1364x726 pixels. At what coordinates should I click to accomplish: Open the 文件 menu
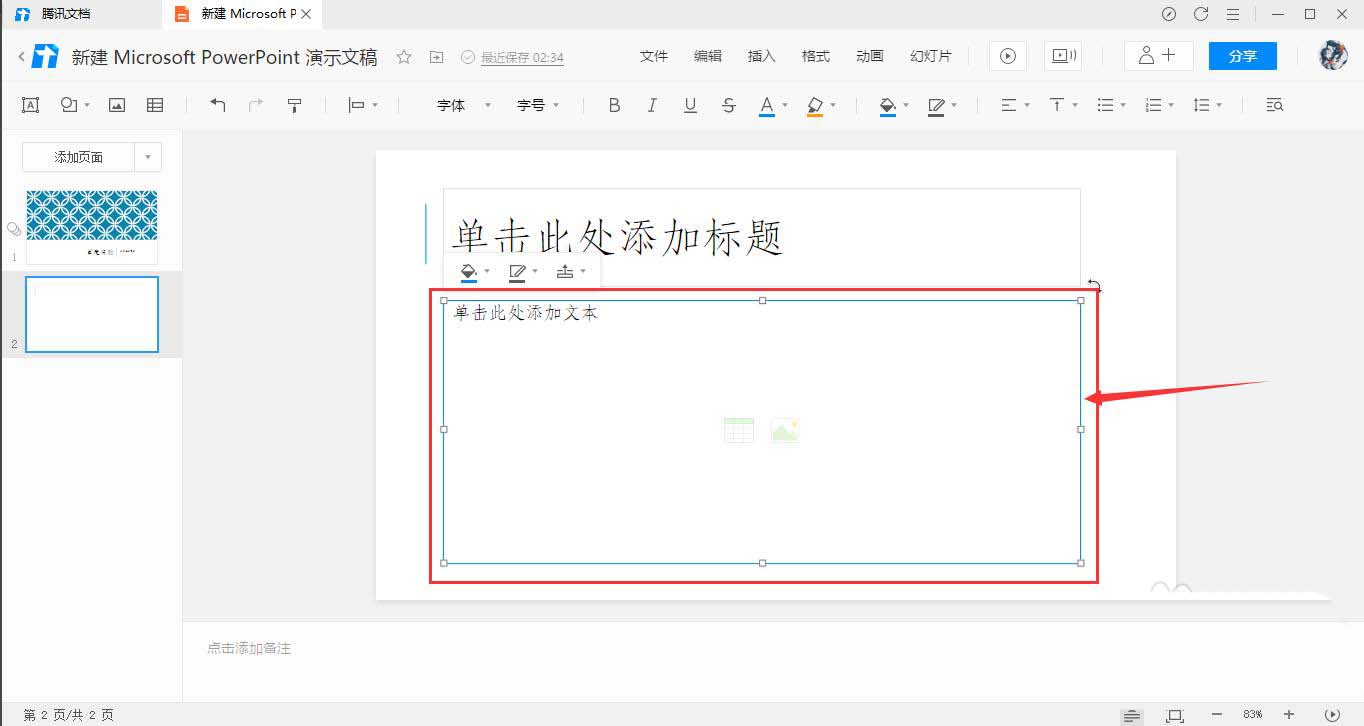click(x=654, y=56)
